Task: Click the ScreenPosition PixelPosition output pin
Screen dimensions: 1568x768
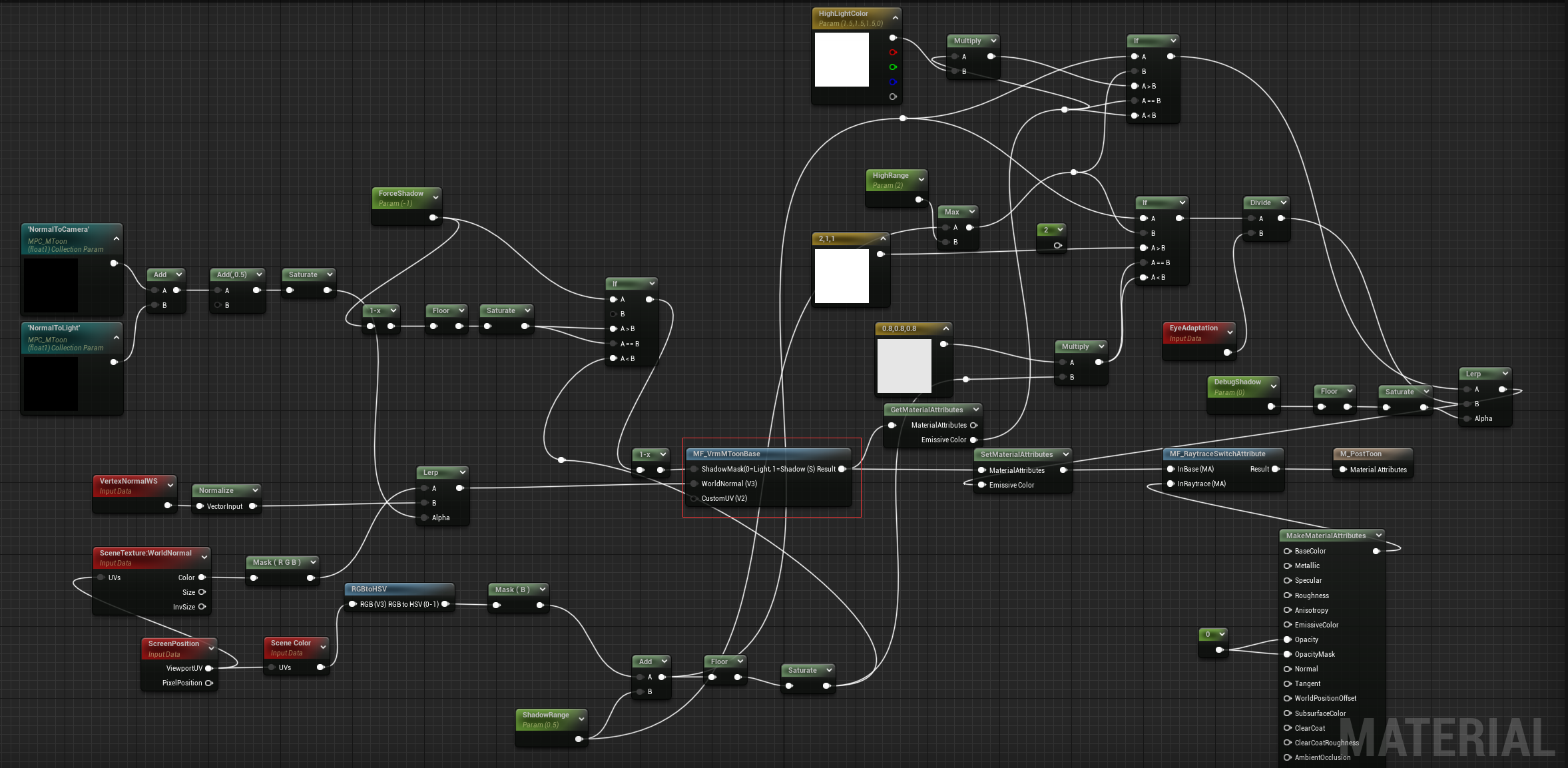Action: 208,683
